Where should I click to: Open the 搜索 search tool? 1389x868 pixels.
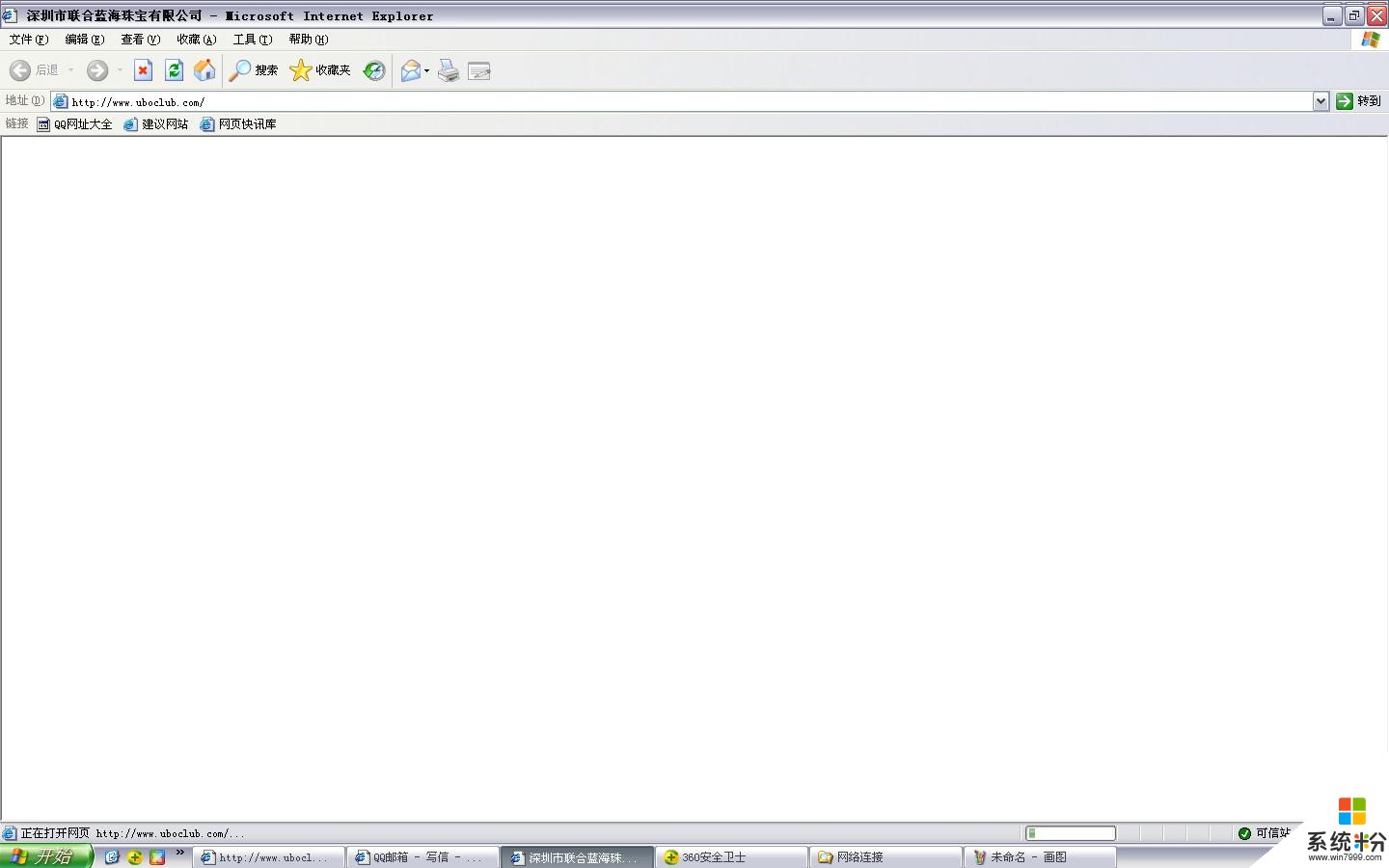click(x=254, y=70)
